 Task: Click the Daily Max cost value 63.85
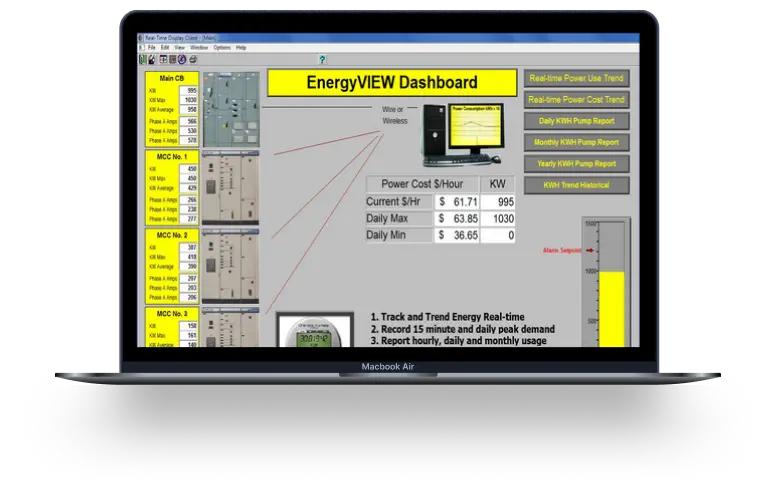click(457, 219)
